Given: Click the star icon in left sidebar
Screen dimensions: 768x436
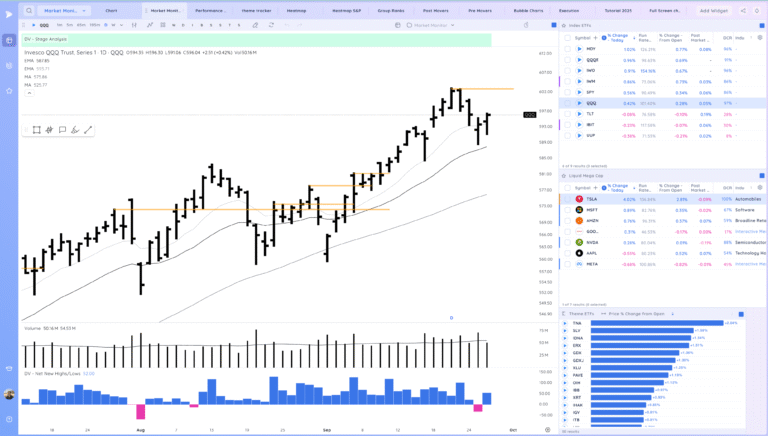Looking at the screenshot, I should pos(9,91).
